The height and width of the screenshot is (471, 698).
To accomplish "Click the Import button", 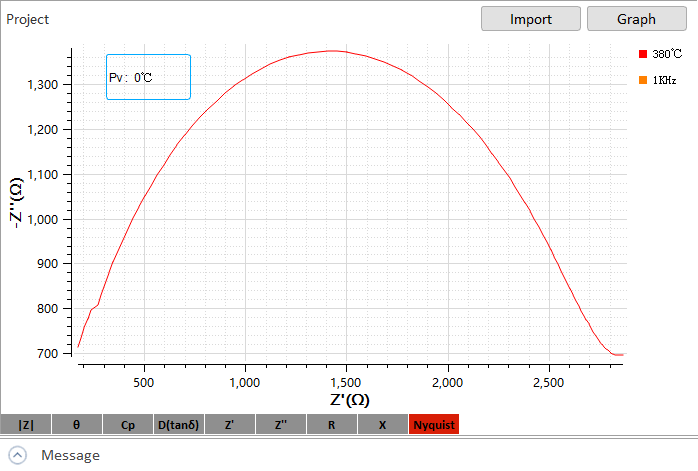I will point(531,19).
